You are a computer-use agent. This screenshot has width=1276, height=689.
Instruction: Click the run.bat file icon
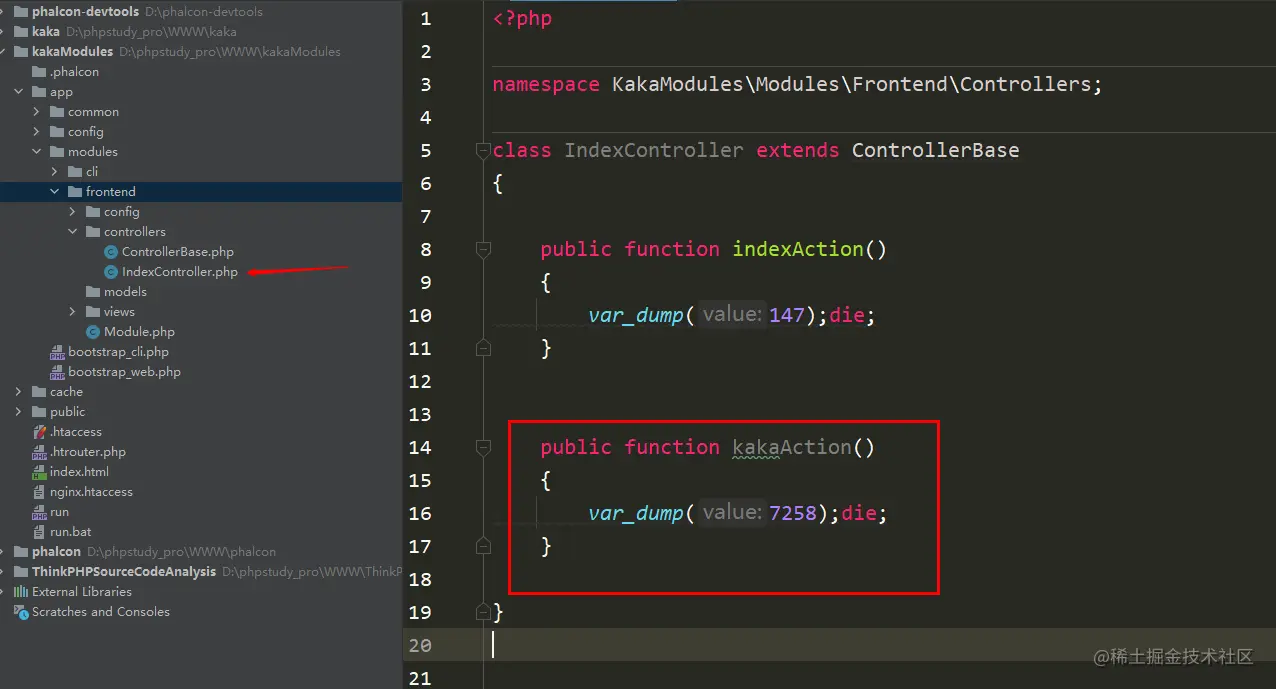click(40, 532)
